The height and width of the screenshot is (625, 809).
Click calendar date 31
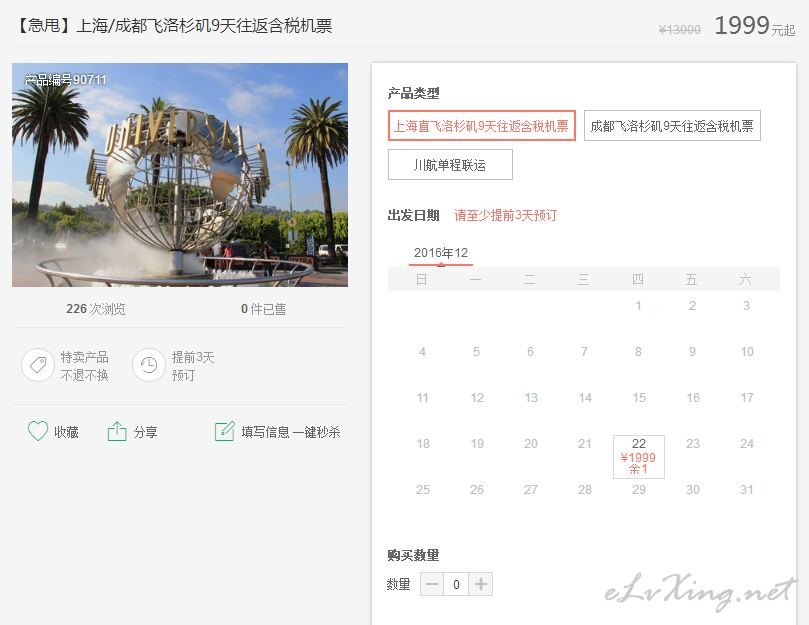click(747, 489)
